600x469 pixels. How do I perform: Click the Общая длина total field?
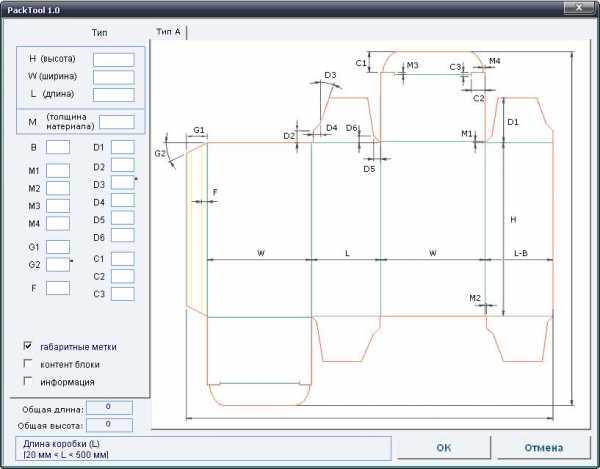point(109,408)
